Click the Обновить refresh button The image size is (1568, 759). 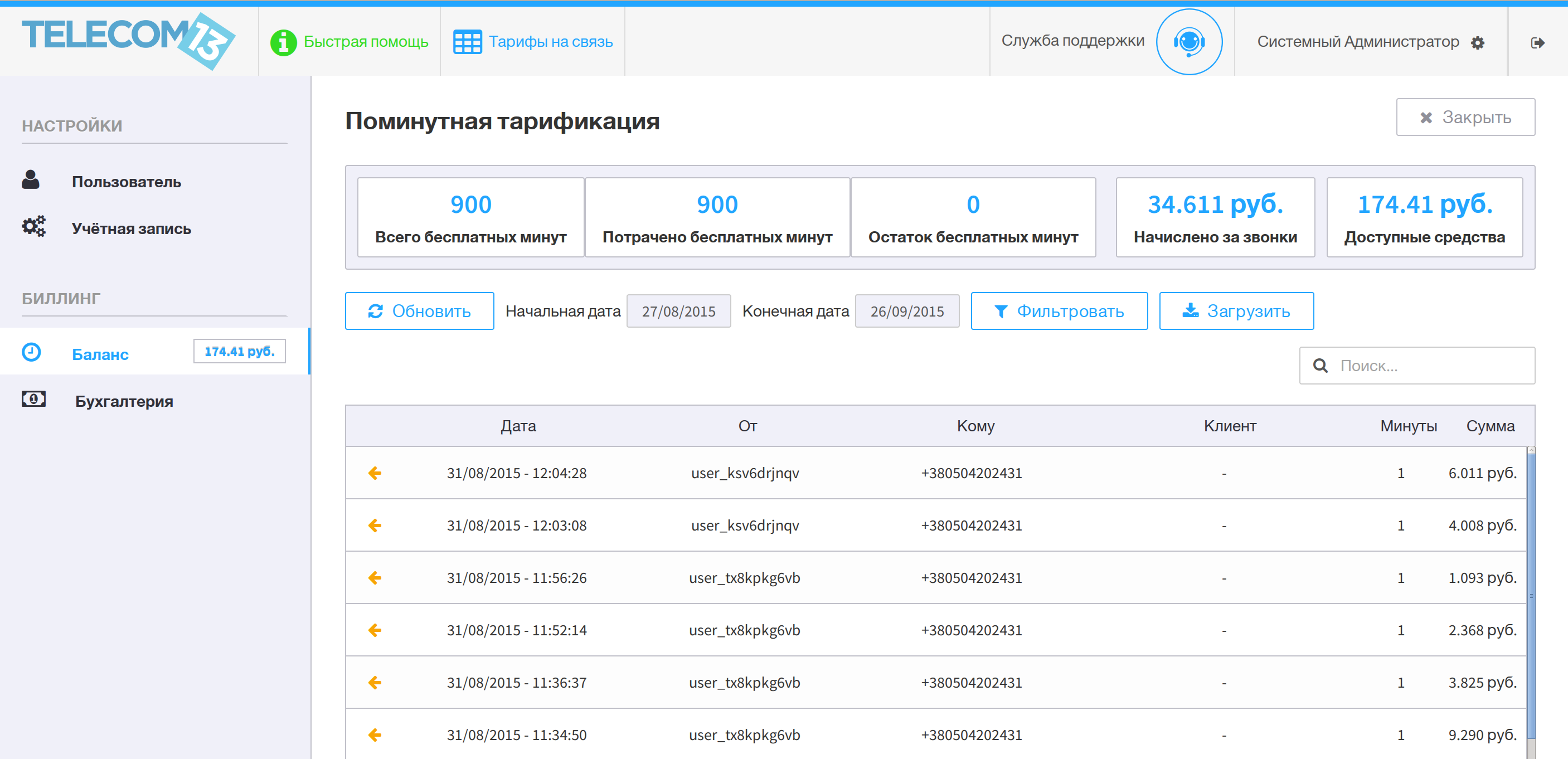pyautogui.click(x=419, y=311)
